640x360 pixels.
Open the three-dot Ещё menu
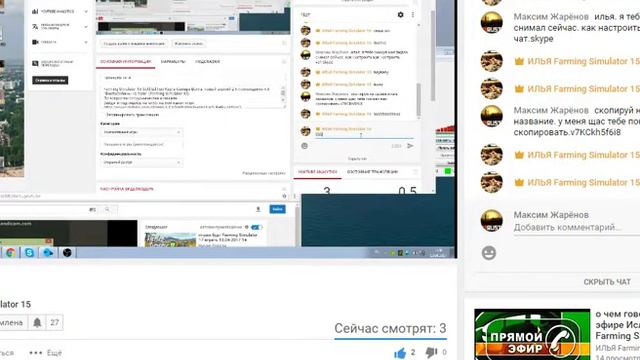(45, 353)
